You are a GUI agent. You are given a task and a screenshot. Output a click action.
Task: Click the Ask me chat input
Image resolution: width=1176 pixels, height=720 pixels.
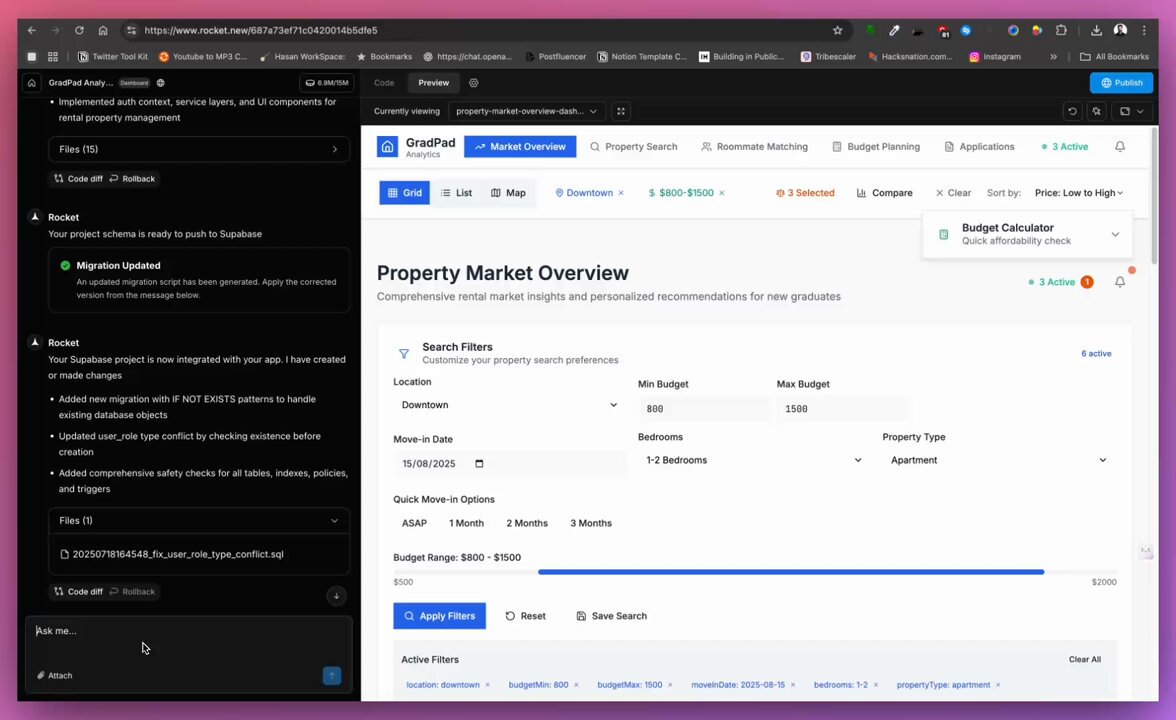[188, 631]
